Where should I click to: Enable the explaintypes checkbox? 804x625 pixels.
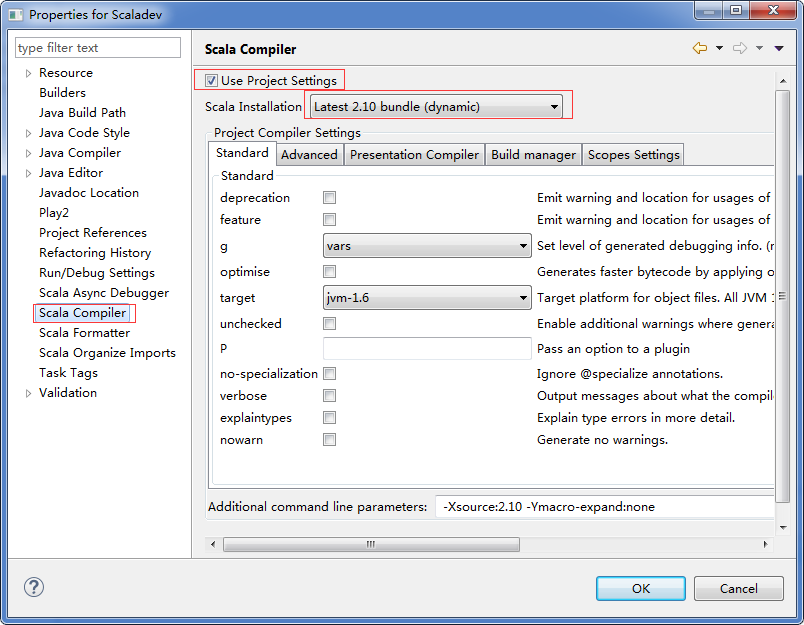[x=329, y=417]
